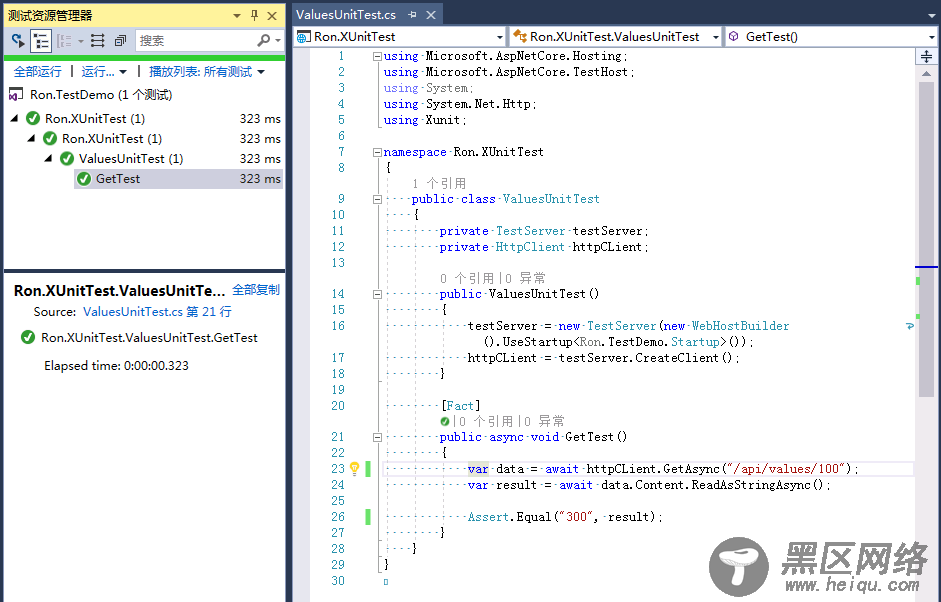Click the run tests after build icon
Viewport: 941px width, 602px height.
click(x=18, y=40)
